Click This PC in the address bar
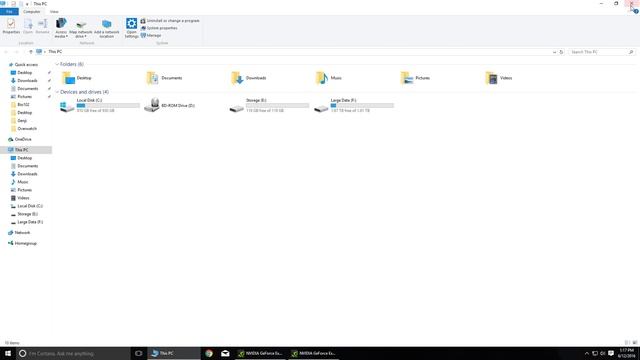 [x=55, y=52]
